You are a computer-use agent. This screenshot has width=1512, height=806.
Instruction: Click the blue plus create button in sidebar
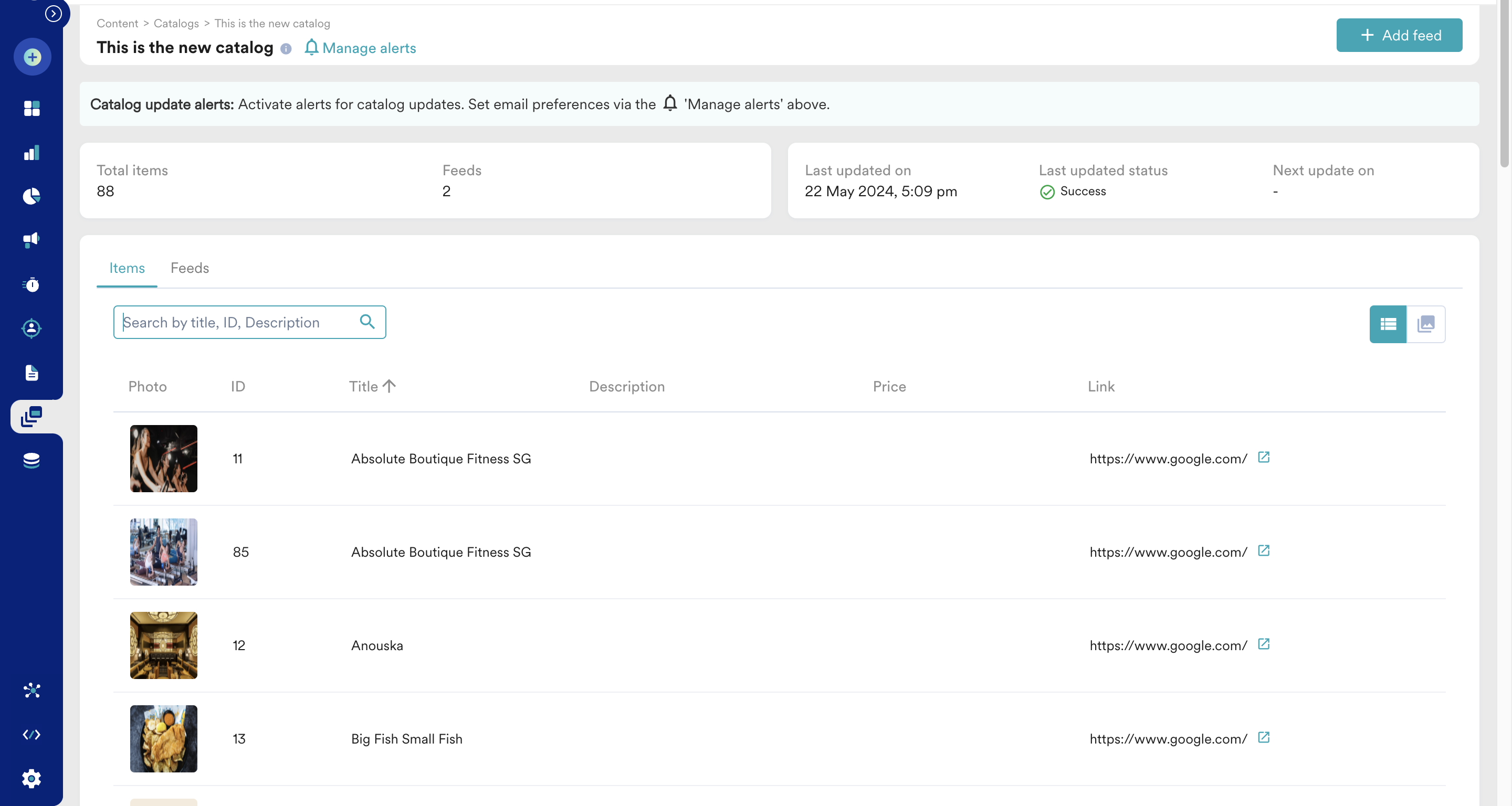coord(32,57)
